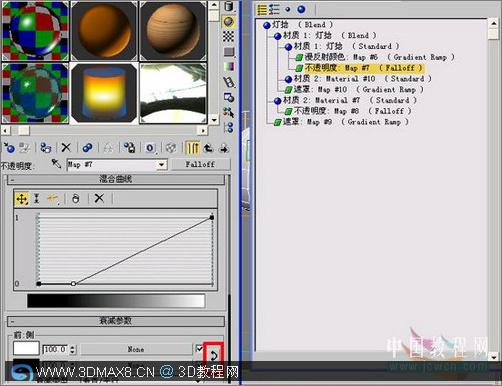502x386 pixels.
Task: Click the Falloff map type button
Action: coord(200,164)
